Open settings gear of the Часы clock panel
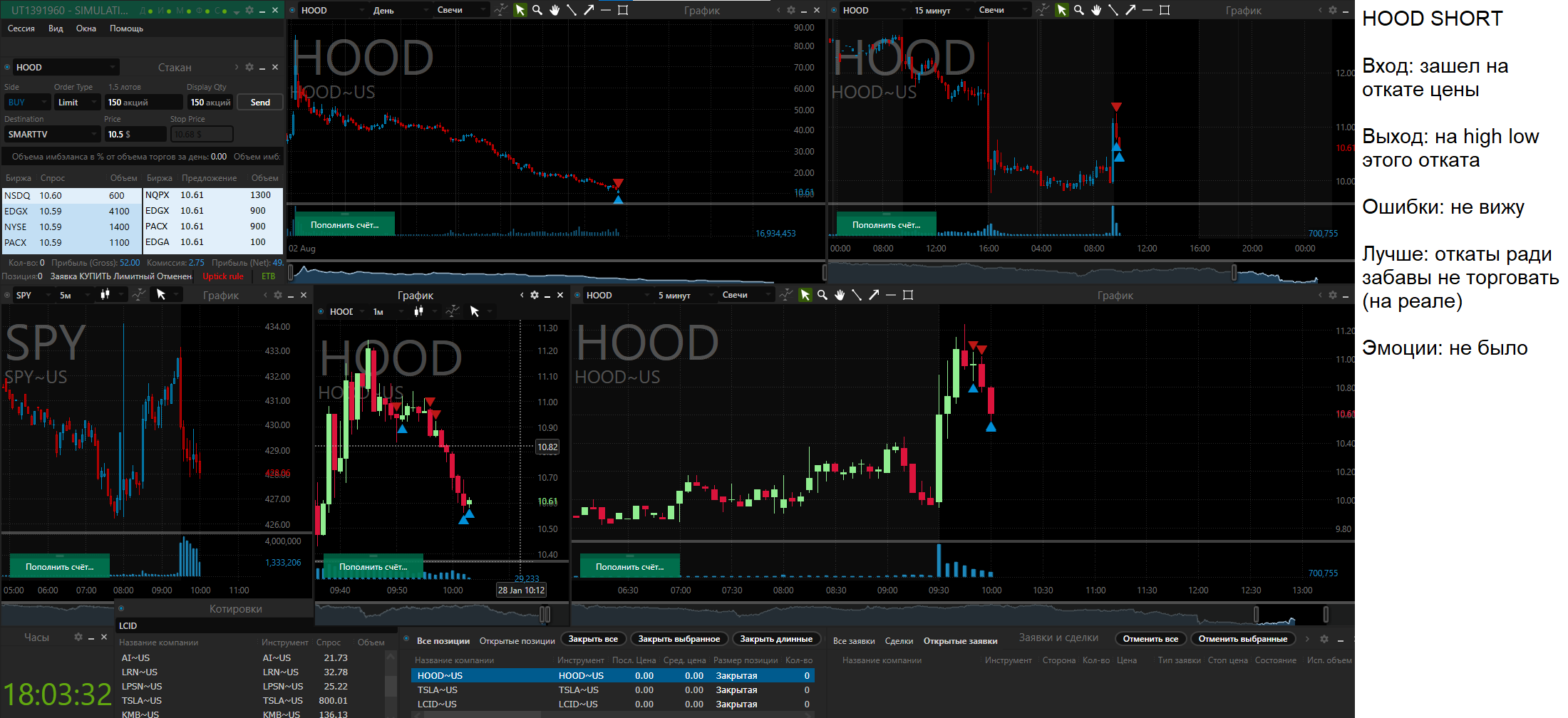 pyautogui.click(x=78, y=637)
